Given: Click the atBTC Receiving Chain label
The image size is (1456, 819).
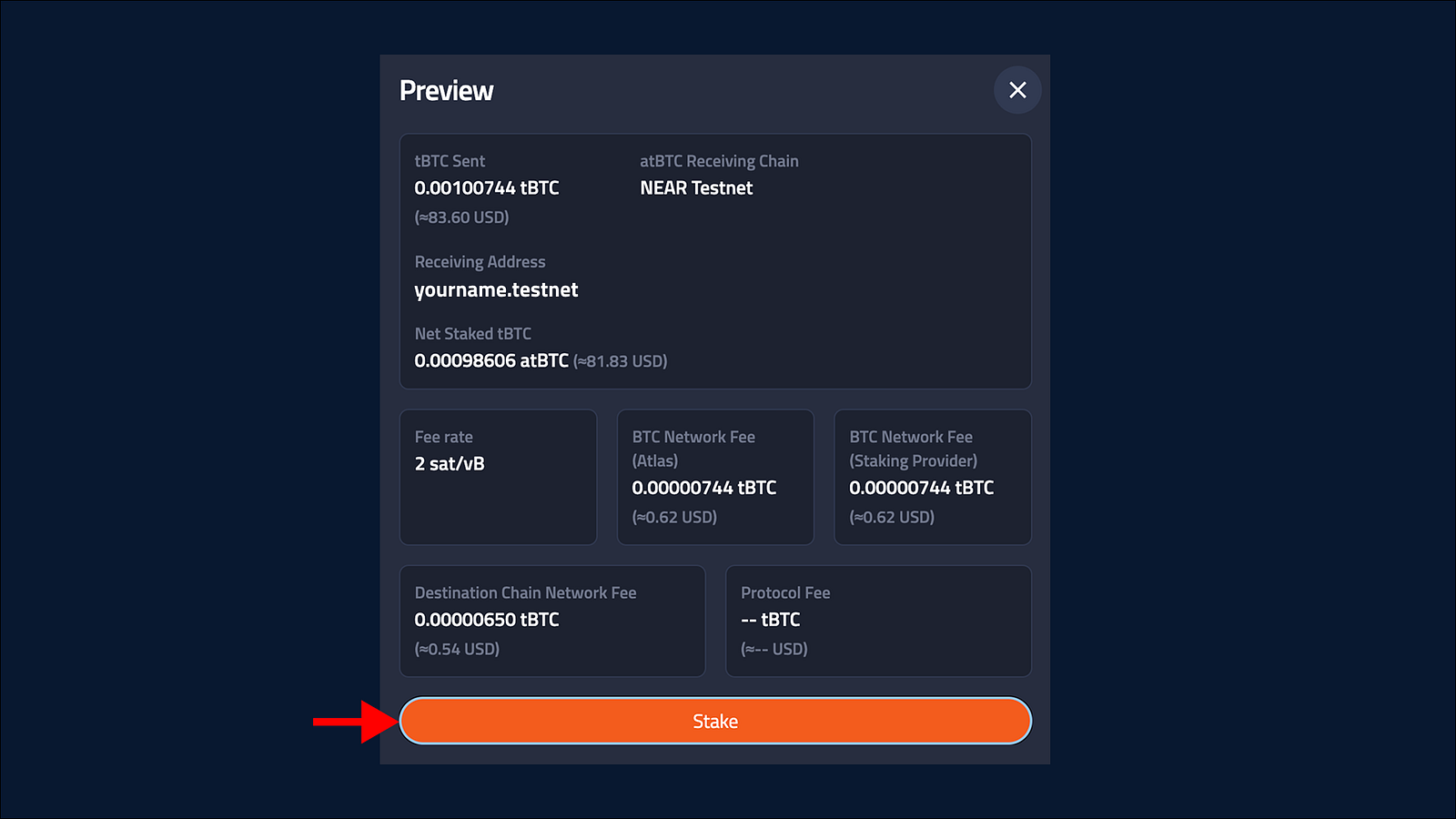Looking at the screenshot, I should 719,161.
